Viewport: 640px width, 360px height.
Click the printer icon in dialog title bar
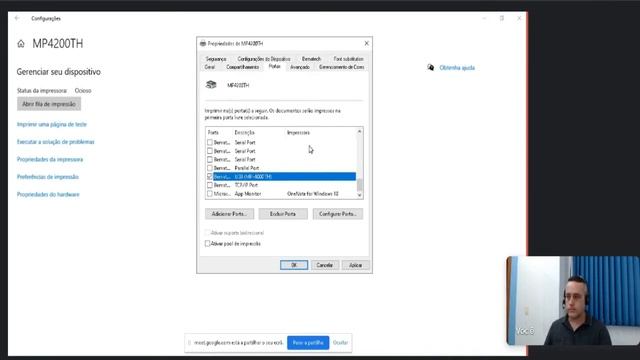203,43
